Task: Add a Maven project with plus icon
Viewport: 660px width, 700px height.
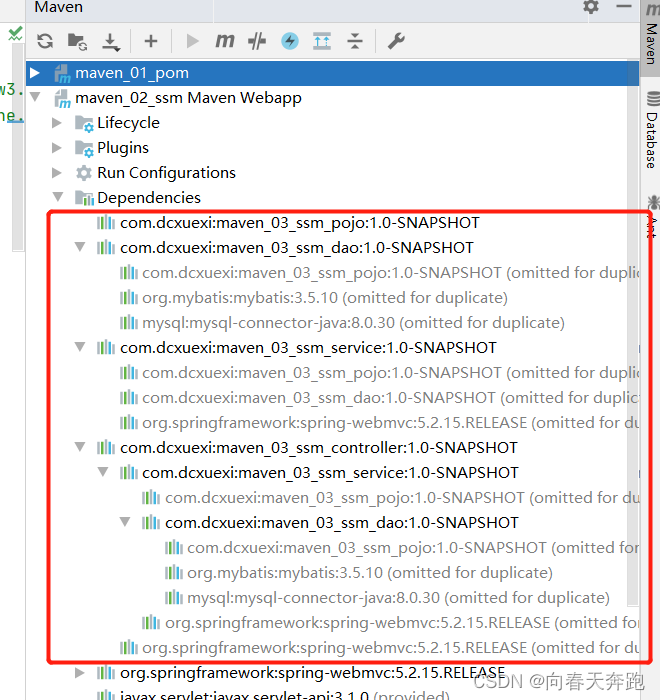Action: [151, 41]
